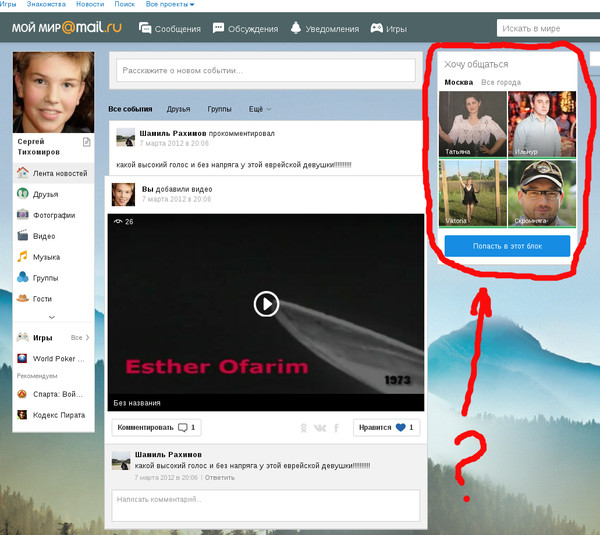Open Ильнур's profile thumbnail
The width and height of the screenshot is (600, 535).
click(x=541, y=124)
